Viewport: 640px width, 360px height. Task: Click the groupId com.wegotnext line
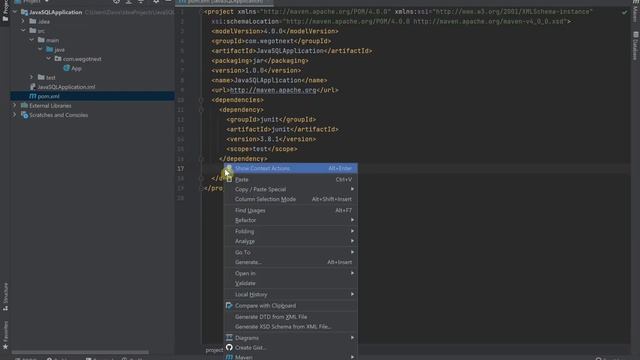pyautogui.click(x=271, y=41)
